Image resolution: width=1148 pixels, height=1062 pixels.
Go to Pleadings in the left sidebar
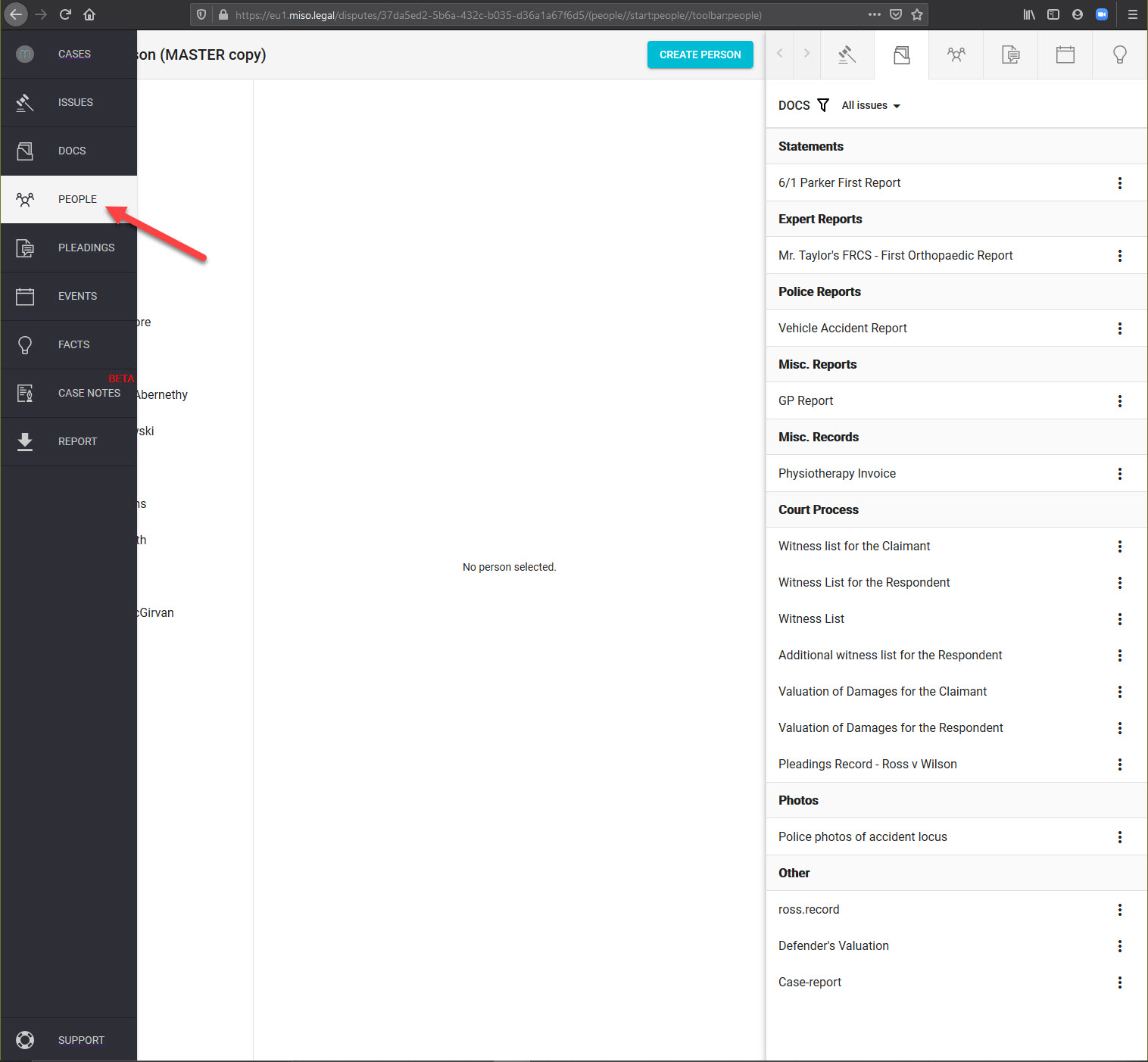point(86,248)
